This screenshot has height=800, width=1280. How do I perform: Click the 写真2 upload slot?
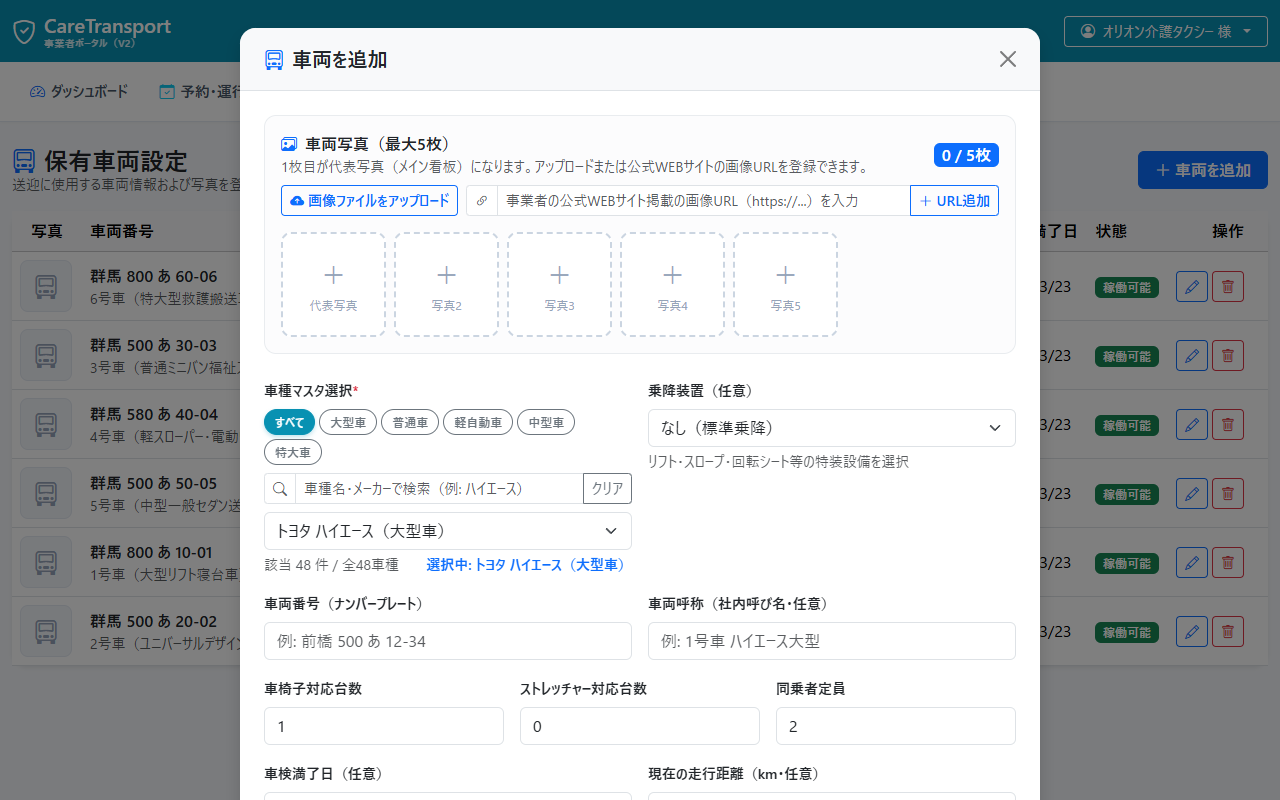pyautogui.click(x=446, y=284)
